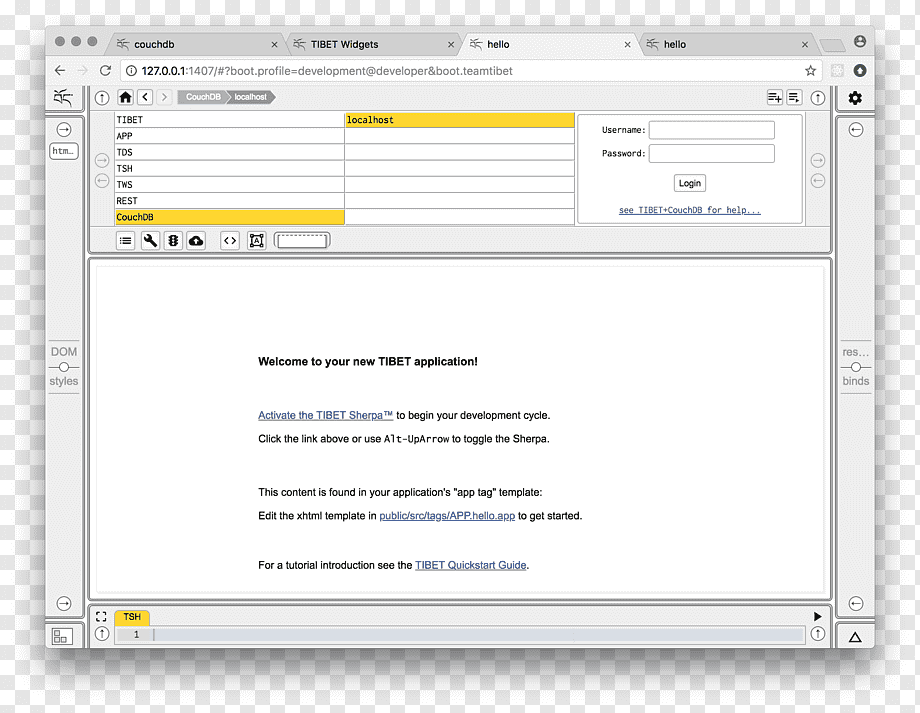Select the highlighted CouchDB row
920x713 pixels.
(x=229, y=217)
